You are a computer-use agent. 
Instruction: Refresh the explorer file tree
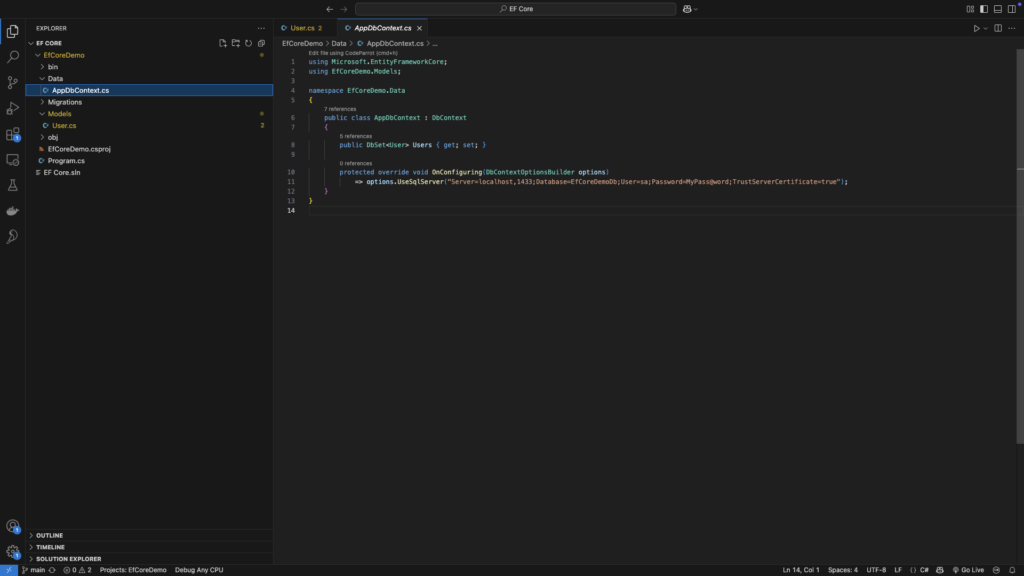[248, 43]
